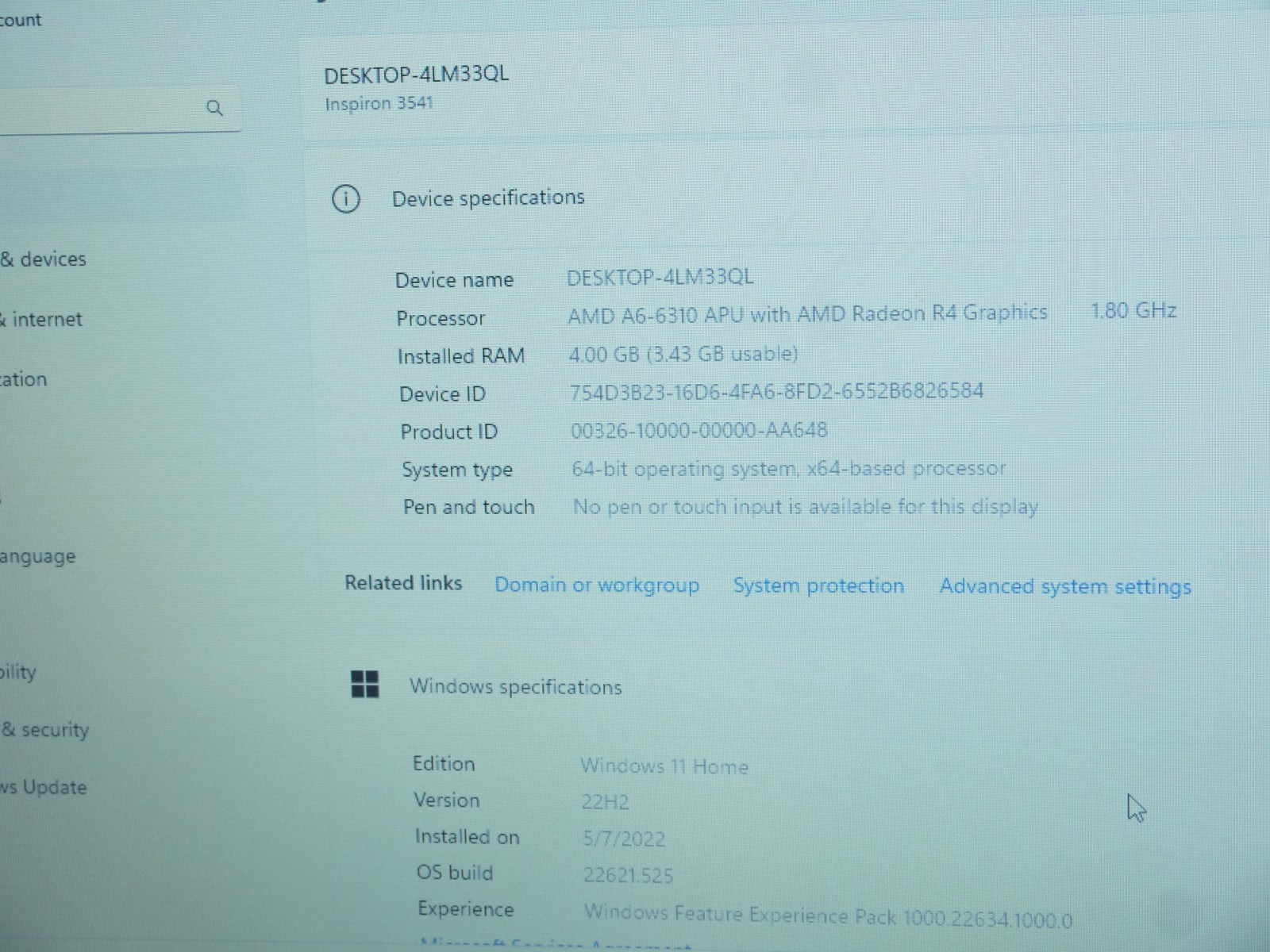
Task: Select the processor value 'AMD A6-6310 APU'
Action: click(655, 316)
